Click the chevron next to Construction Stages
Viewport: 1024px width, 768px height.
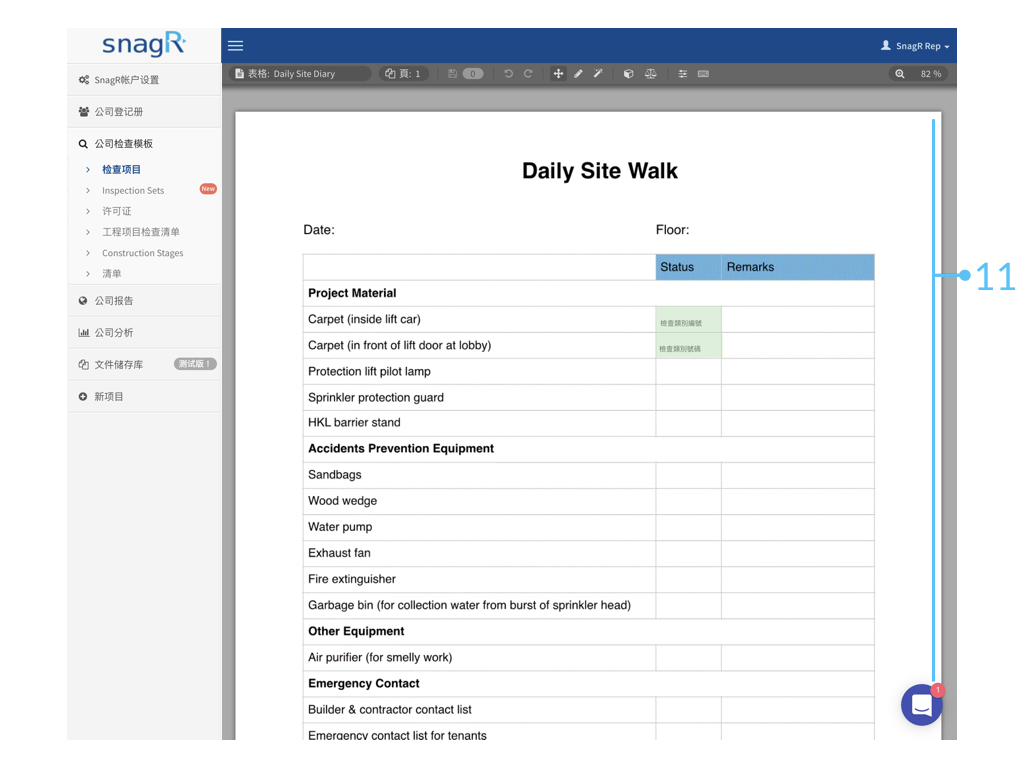click(x=88, y=253)
